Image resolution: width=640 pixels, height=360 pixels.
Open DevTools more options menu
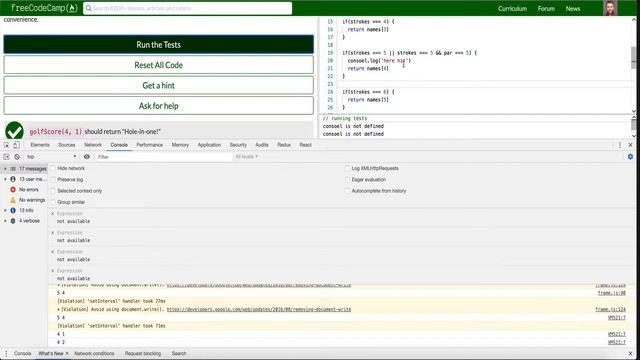[620, 145]
